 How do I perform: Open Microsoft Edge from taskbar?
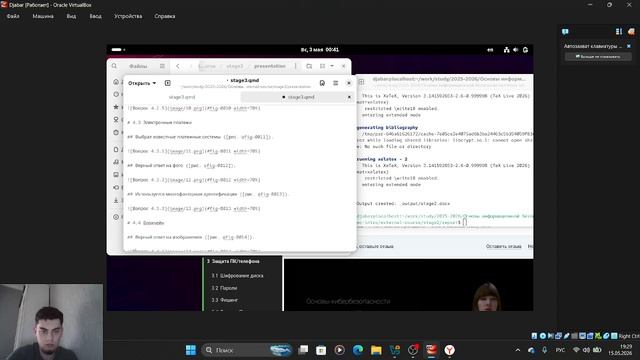358,350
